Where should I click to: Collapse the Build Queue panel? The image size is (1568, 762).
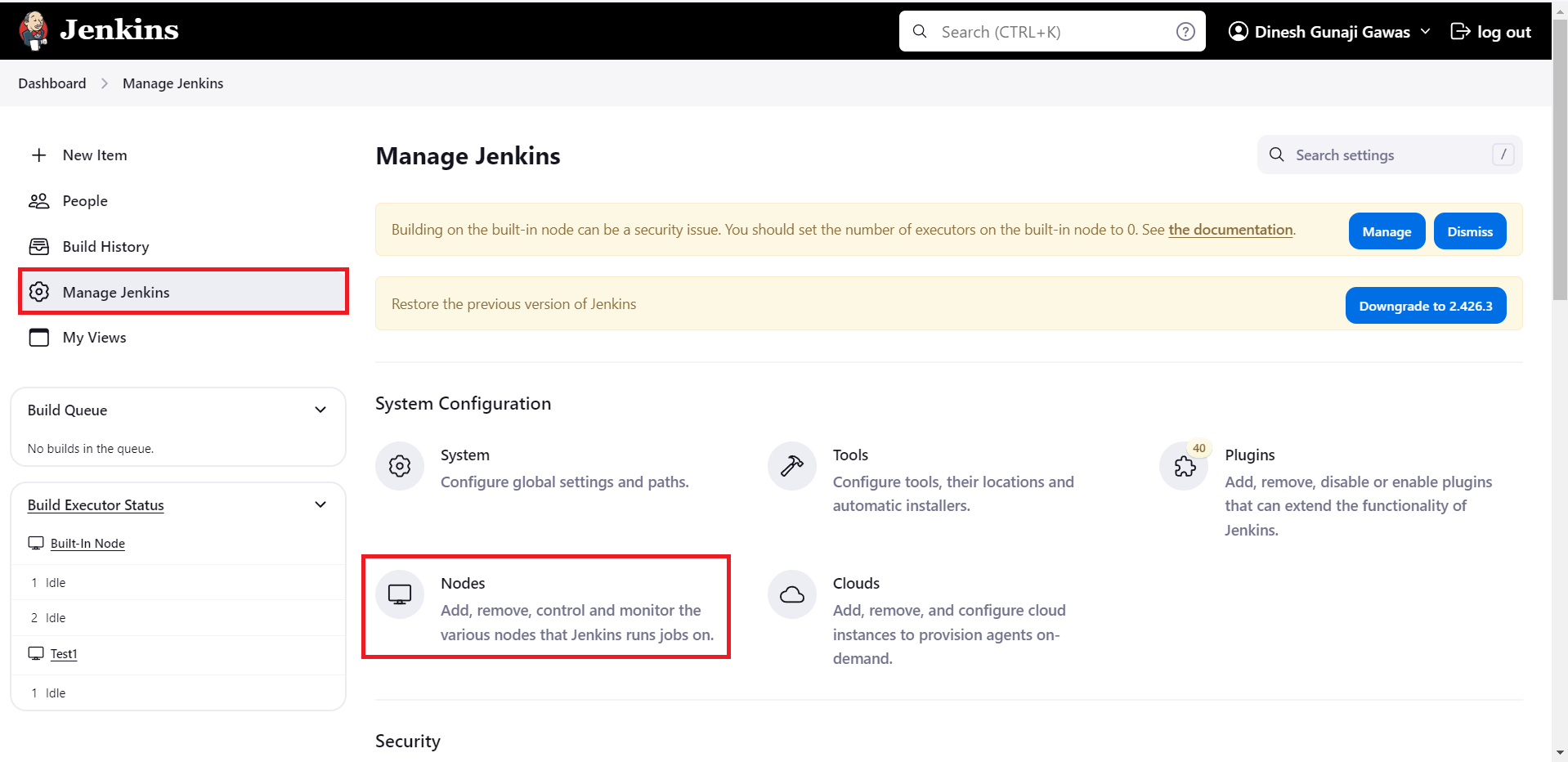coord(320,410)
